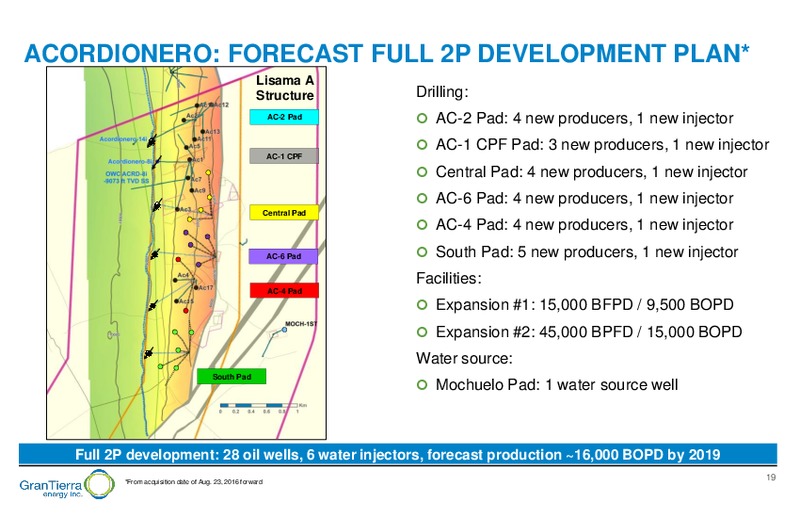Click the red AC-4 Pad legend box

coord(284,291)
